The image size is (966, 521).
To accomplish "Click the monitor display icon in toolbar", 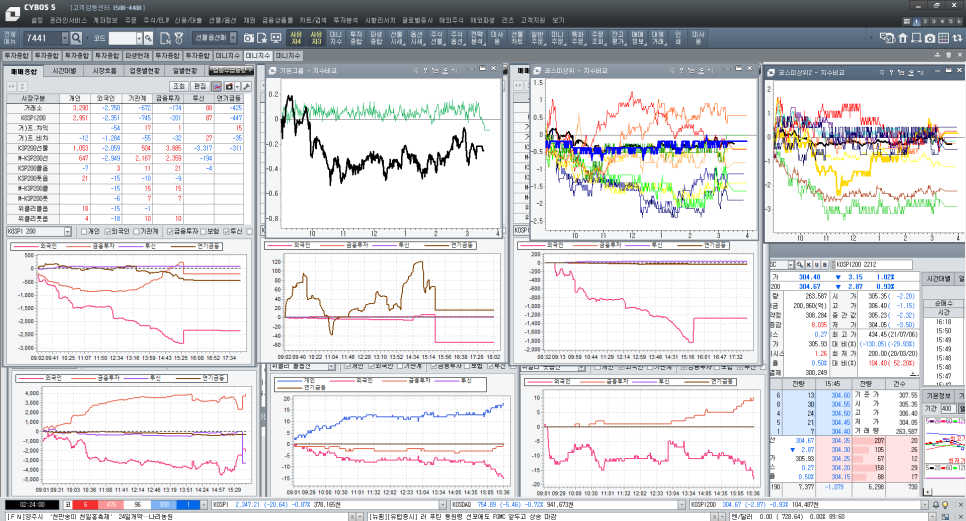I will pos(276,38).
